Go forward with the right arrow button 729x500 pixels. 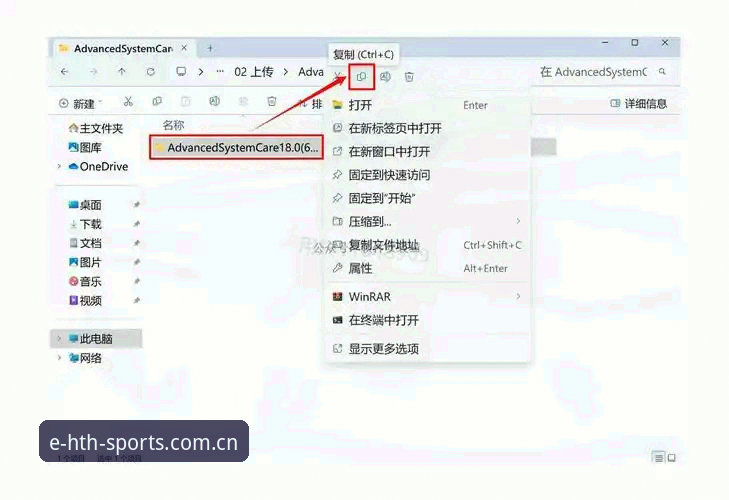click(93, 72)
